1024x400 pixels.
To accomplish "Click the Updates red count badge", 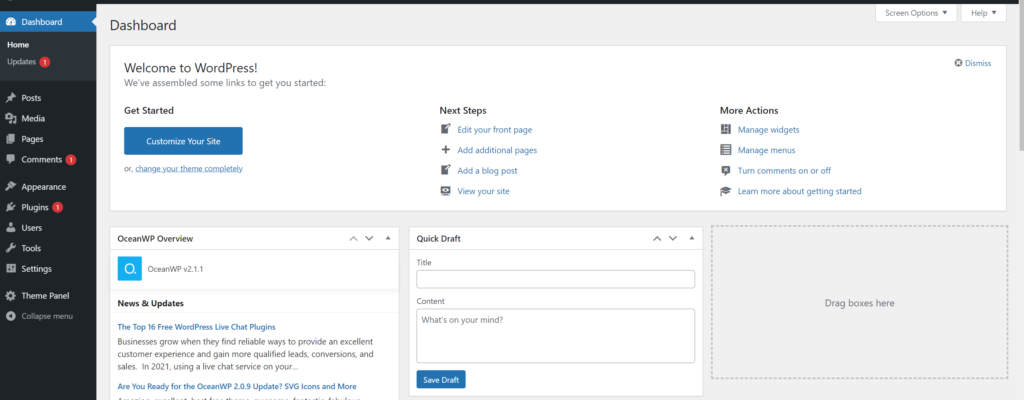I will coord(44,62).
